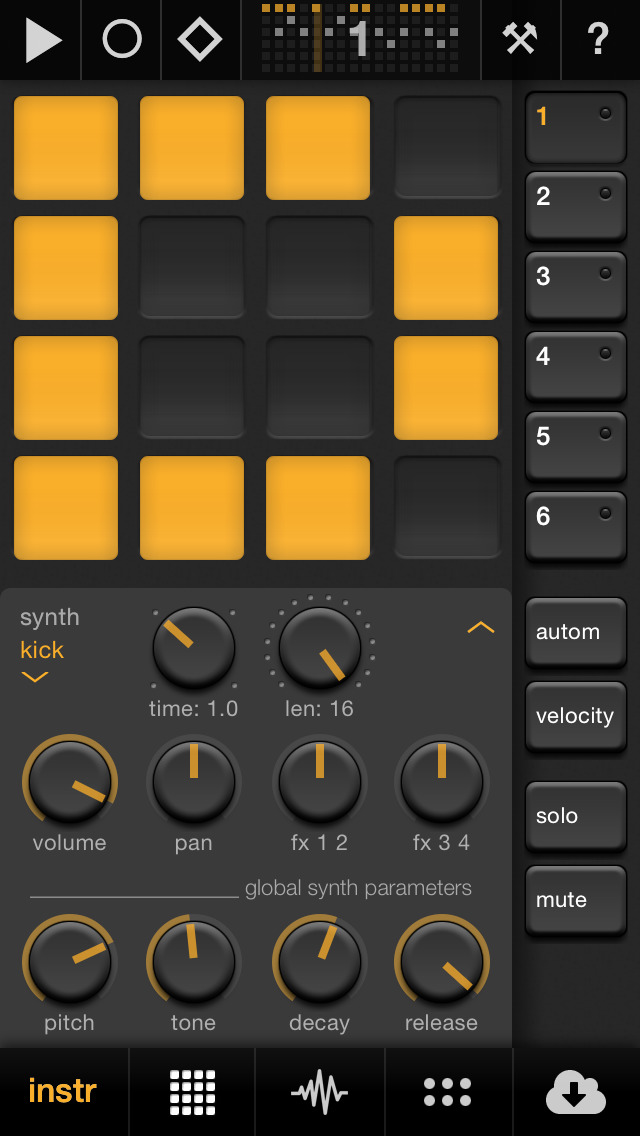640x1136 pixels.
Task: Select track 2 button
Action: click(x=575, y=207)
